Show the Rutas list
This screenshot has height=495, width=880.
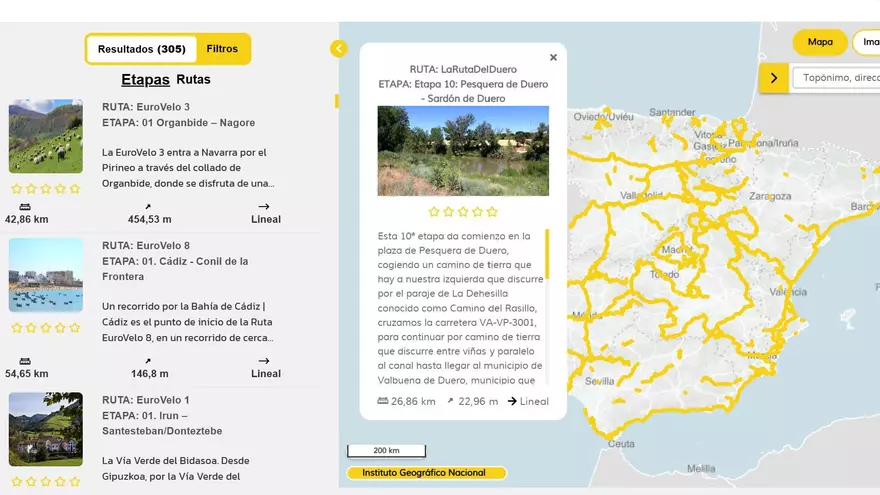point(193,79)
